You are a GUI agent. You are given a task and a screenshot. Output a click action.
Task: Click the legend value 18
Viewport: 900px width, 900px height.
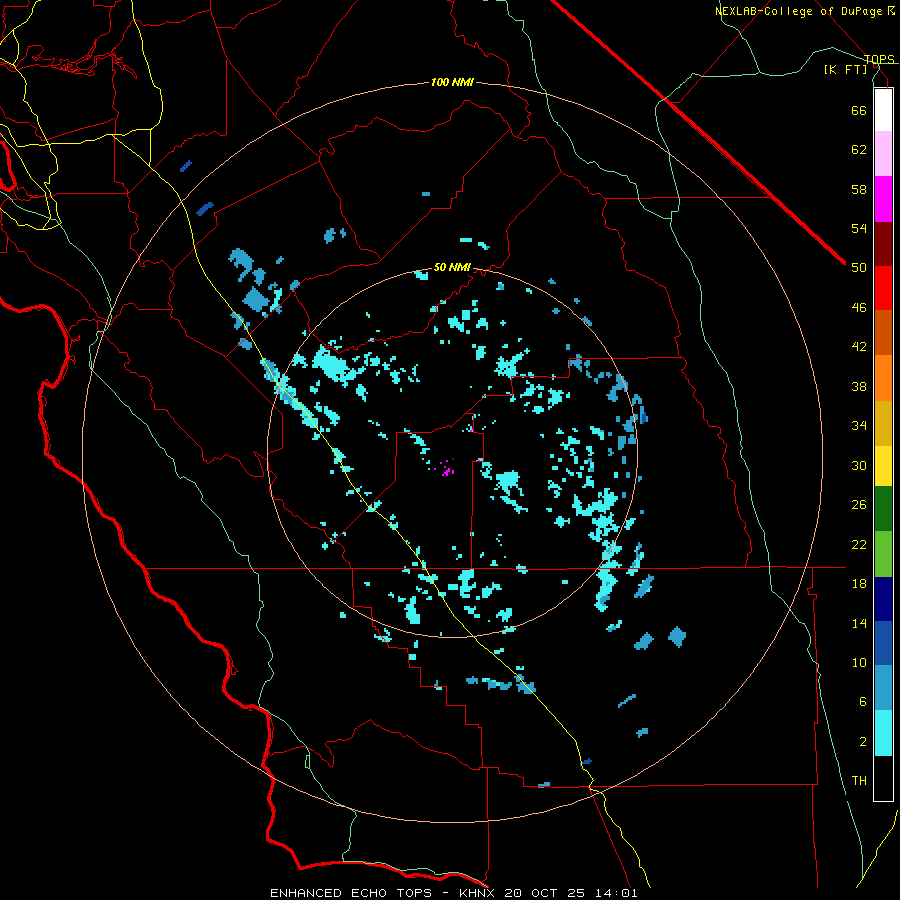[x=859, y=584]
